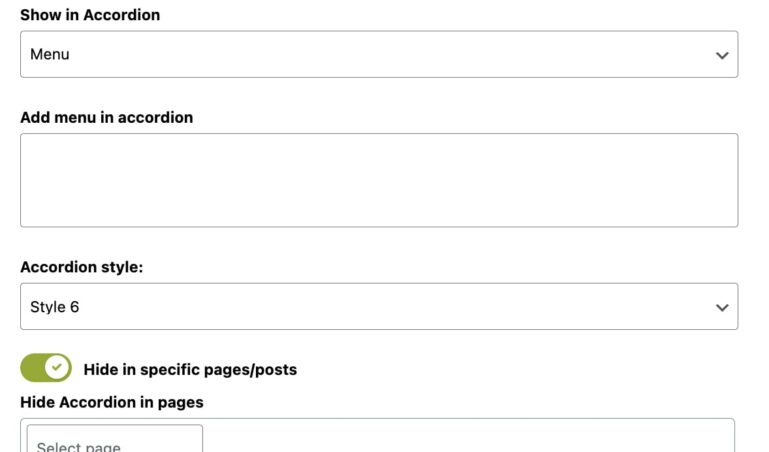Click the 'Style 6' selected value text

pyautogui.click(x=55, y=307)
